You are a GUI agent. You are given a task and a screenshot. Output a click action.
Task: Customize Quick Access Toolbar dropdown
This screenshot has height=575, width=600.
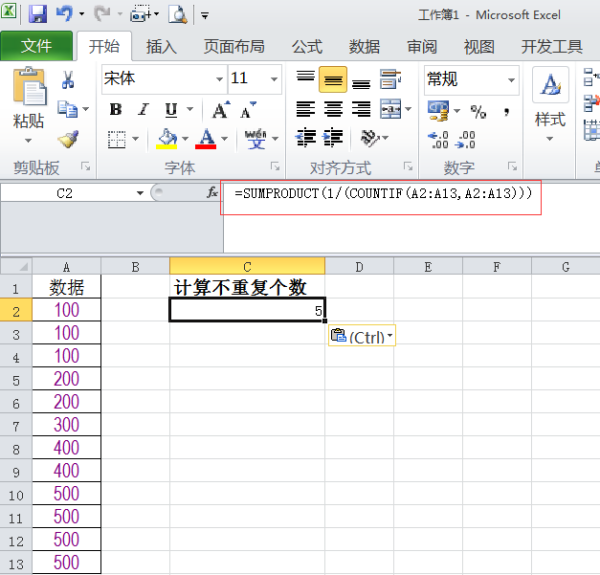(205, 16)
